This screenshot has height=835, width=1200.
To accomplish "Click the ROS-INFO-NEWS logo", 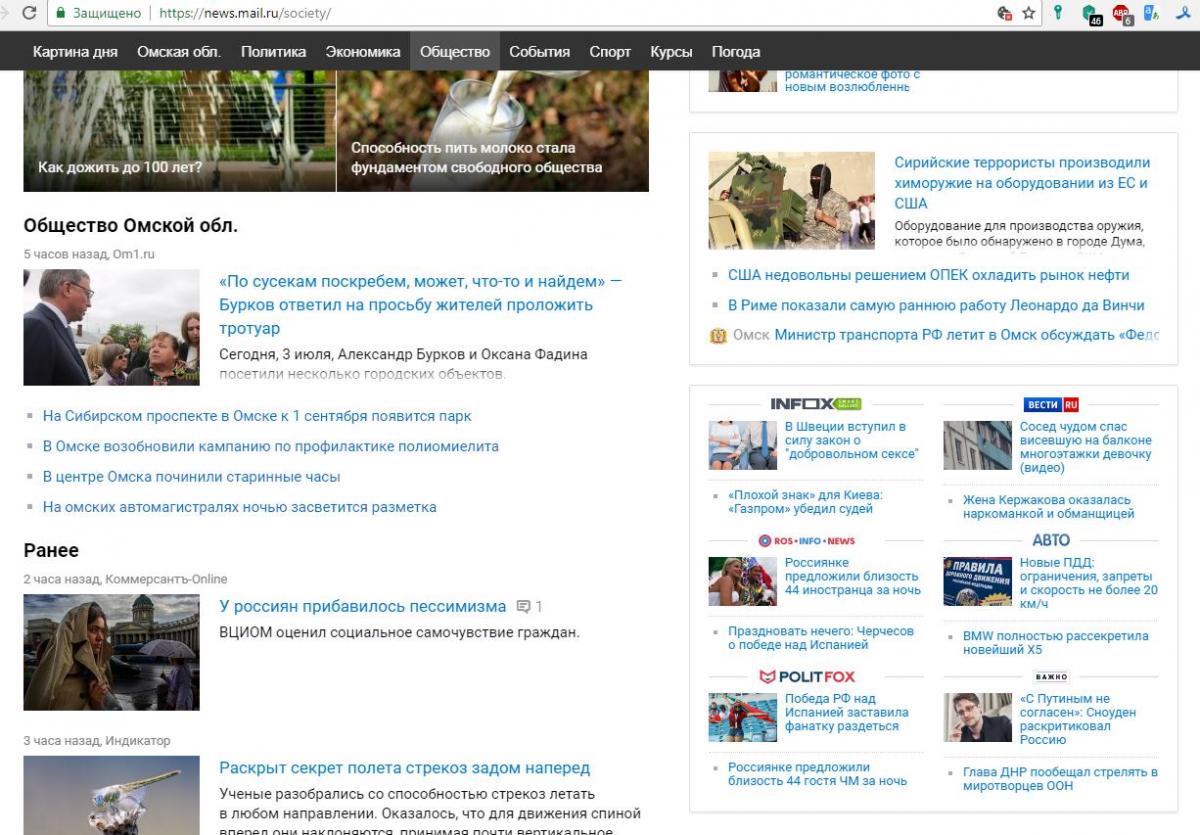I will [807, 540].
